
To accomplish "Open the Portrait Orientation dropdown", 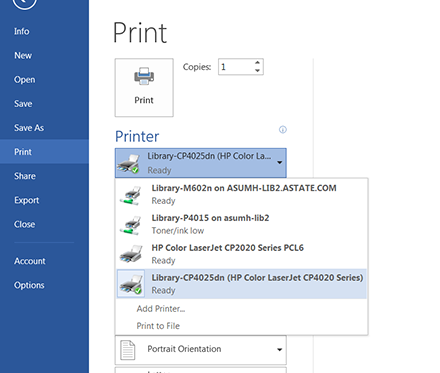I will pos(201,350).
